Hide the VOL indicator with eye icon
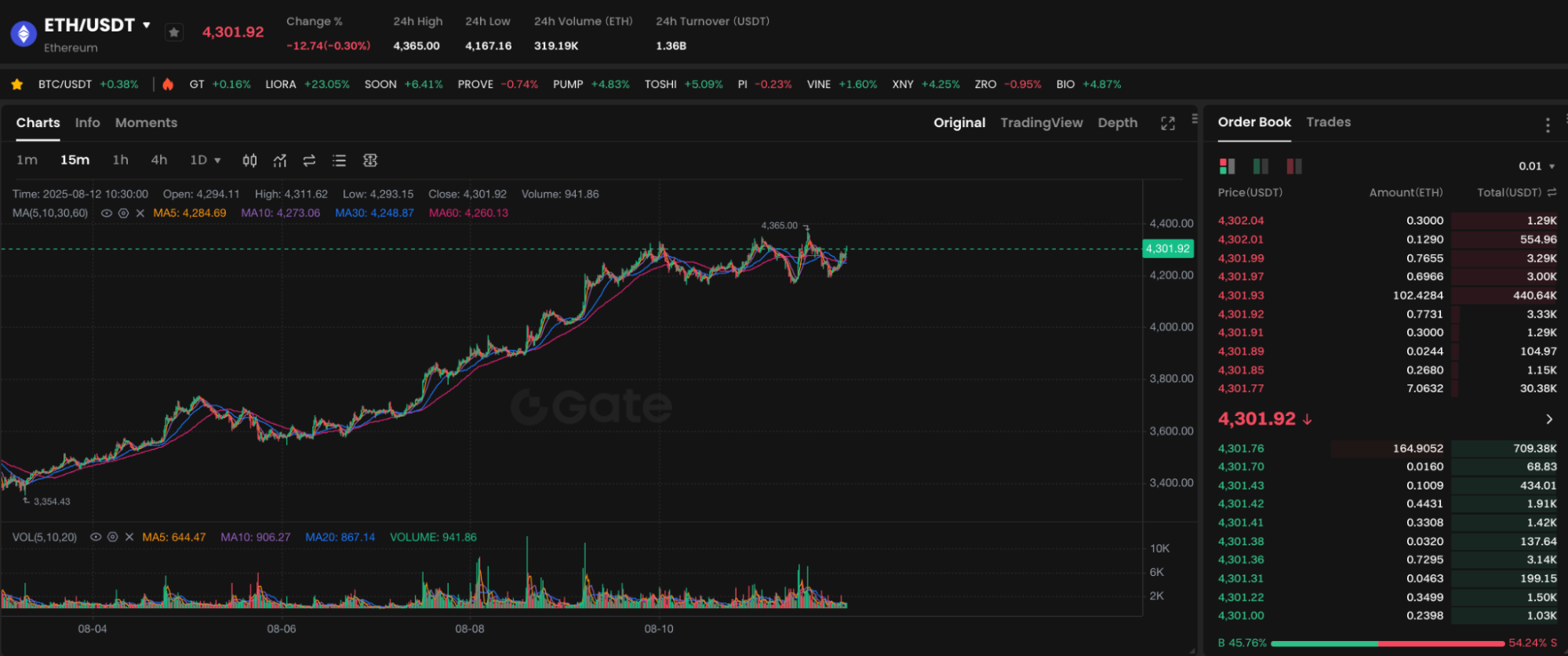The height and width of the screenshot is (656, 1568). pos(96,537)
